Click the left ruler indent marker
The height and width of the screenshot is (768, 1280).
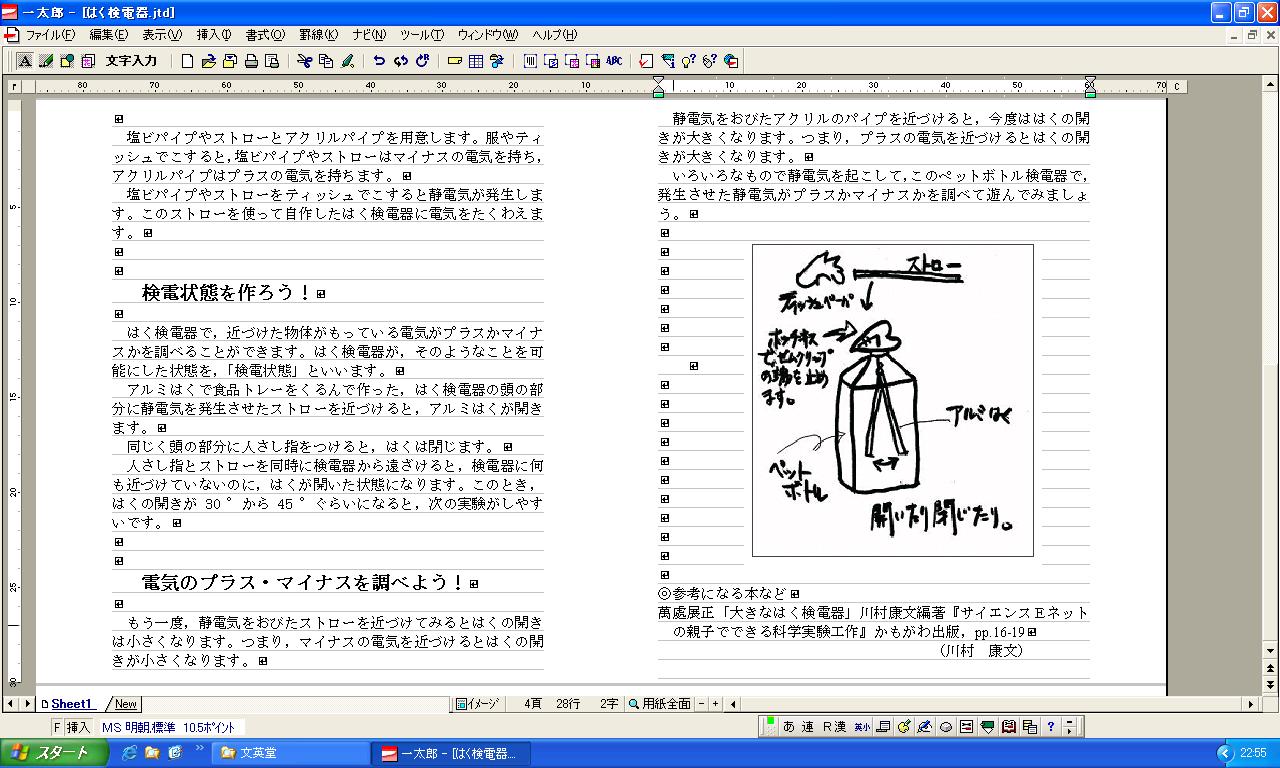[x=658, y=87]
